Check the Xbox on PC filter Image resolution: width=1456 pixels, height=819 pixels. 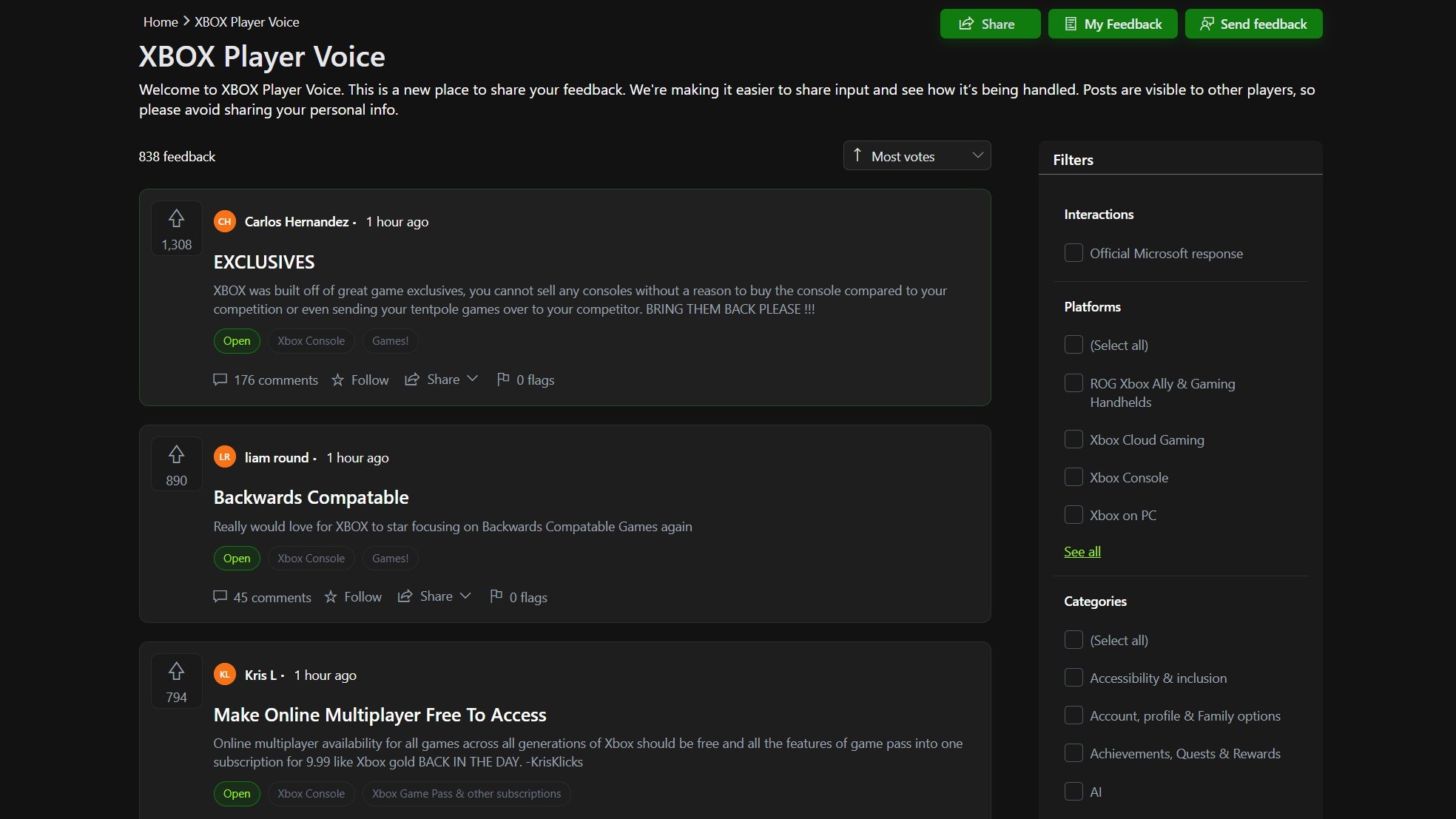1074,515
